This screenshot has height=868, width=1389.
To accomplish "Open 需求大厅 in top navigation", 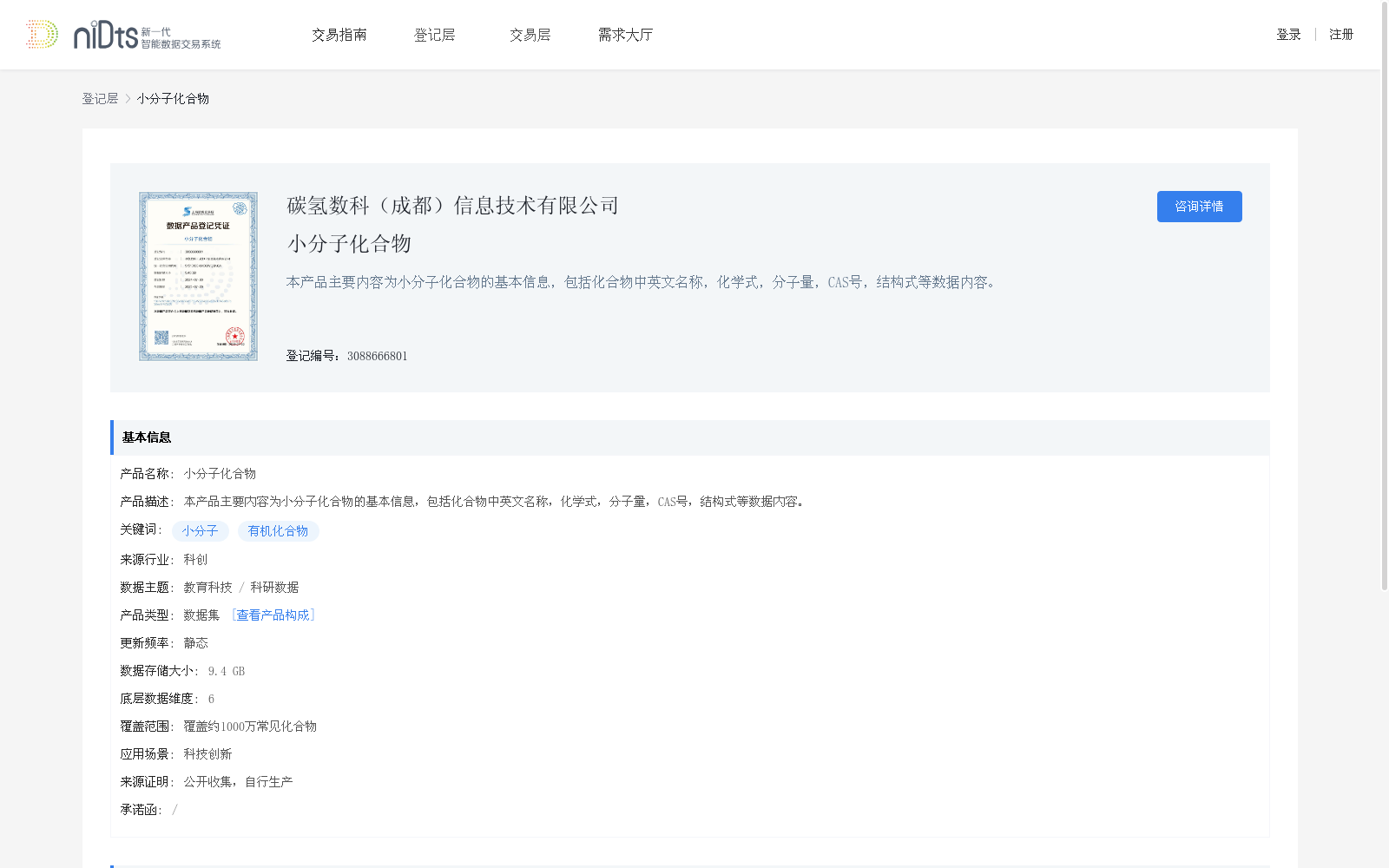I will click(625, 35).
